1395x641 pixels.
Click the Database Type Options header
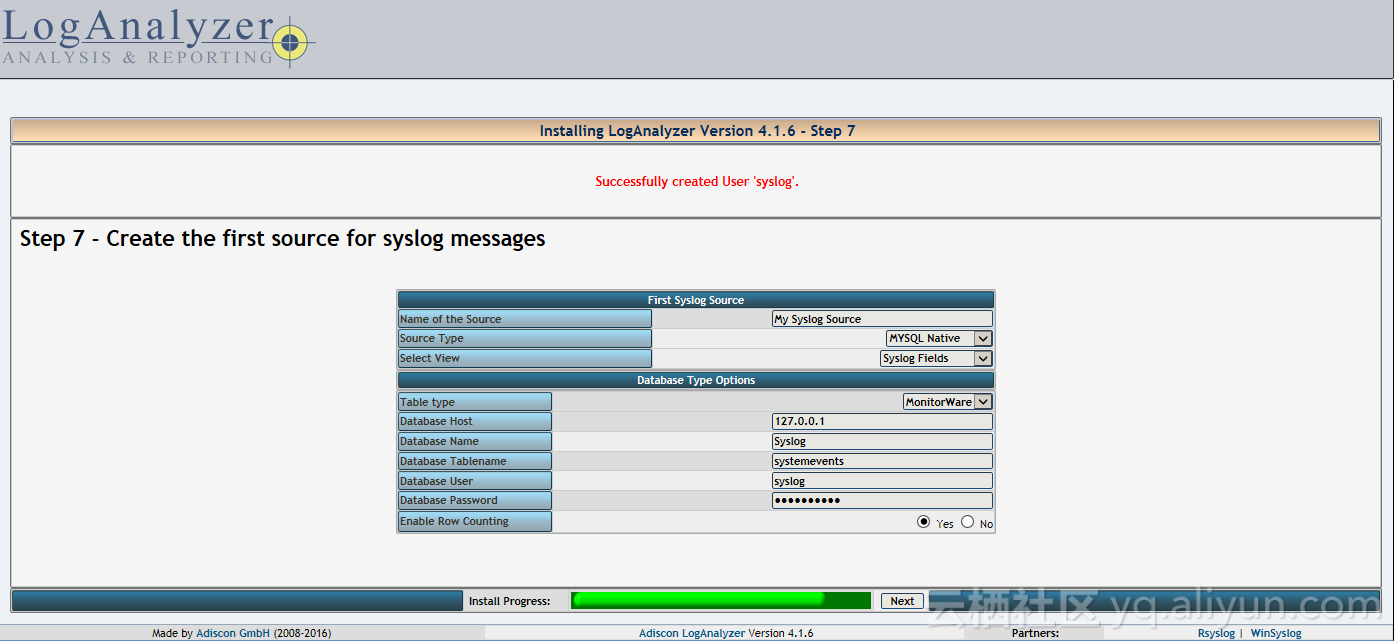[696, 380]
